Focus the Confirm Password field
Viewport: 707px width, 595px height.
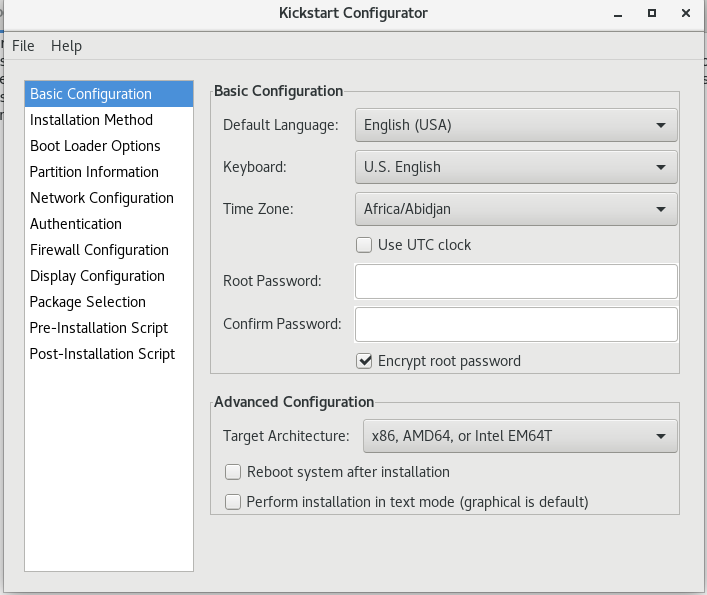pyautogui.click(x=516, y=324)
